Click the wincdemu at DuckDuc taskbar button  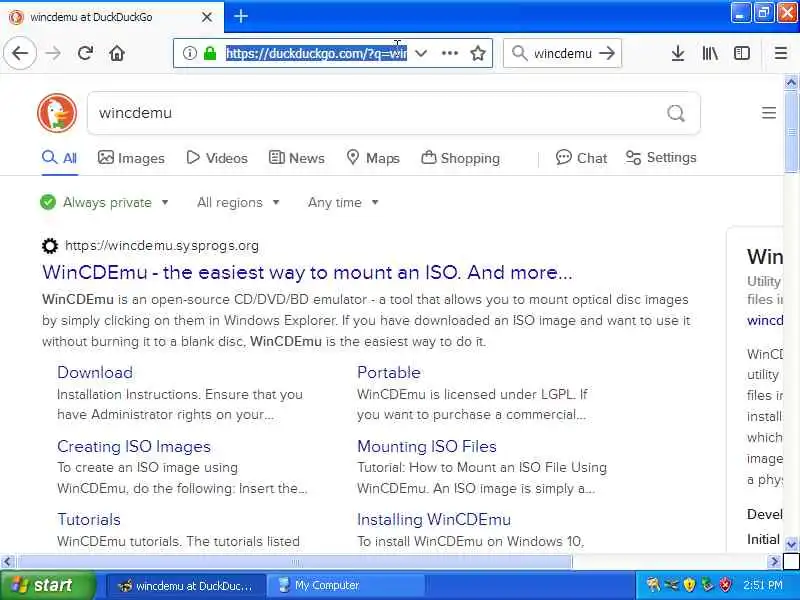click(x=186, y=585)
